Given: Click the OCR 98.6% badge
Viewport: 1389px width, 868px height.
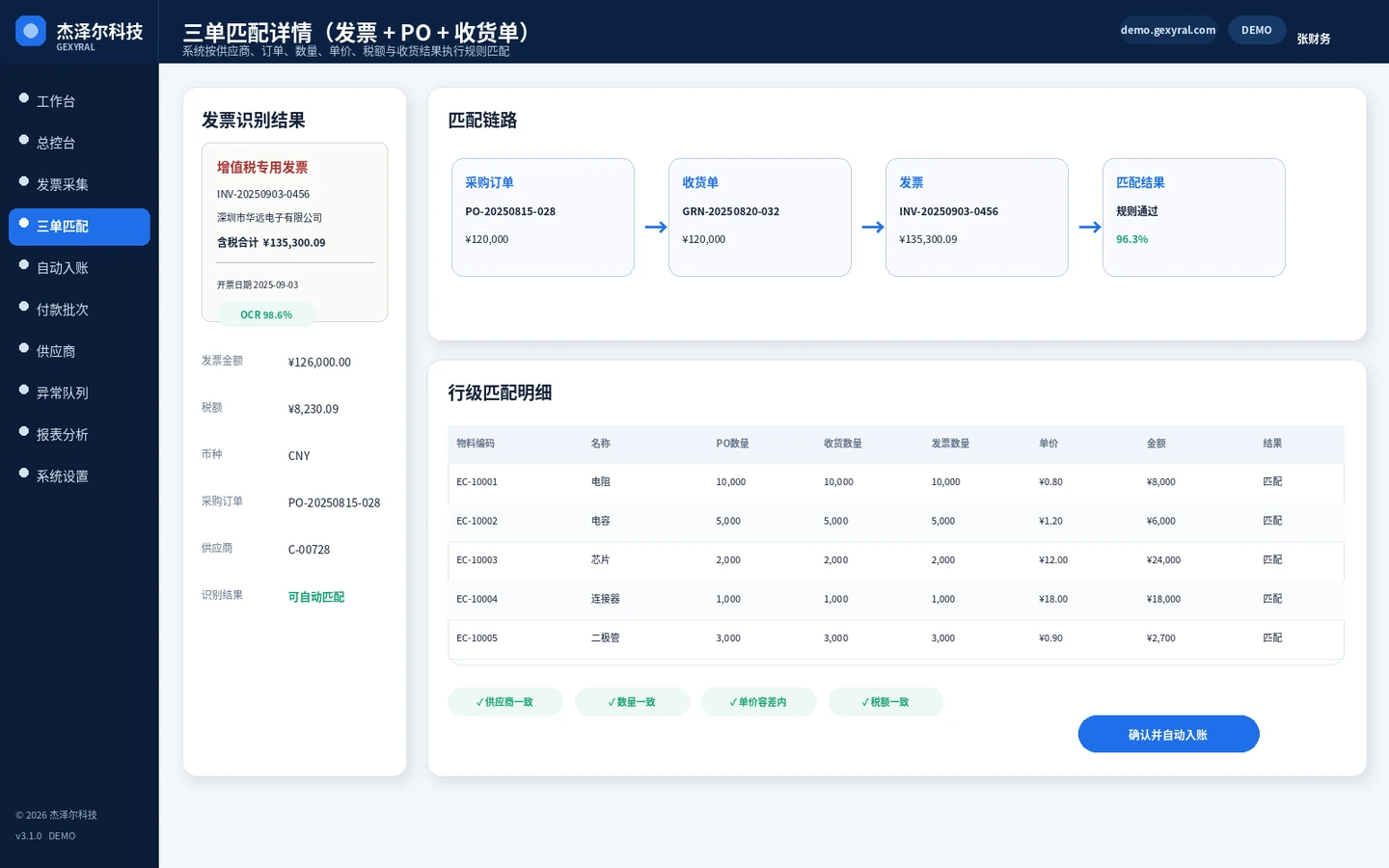Looking at the screenshot, I should pyautogui.click(x=266, y=314).
